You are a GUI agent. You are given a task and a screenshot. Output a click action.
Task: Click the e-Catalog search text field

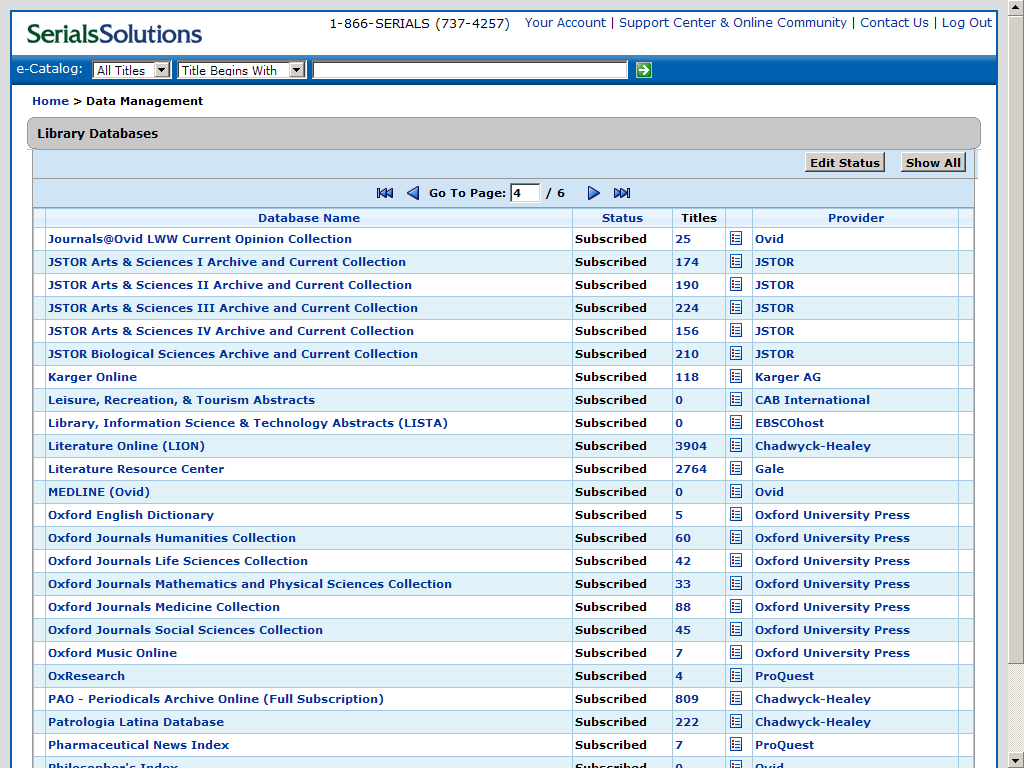(x=470, y=70)
